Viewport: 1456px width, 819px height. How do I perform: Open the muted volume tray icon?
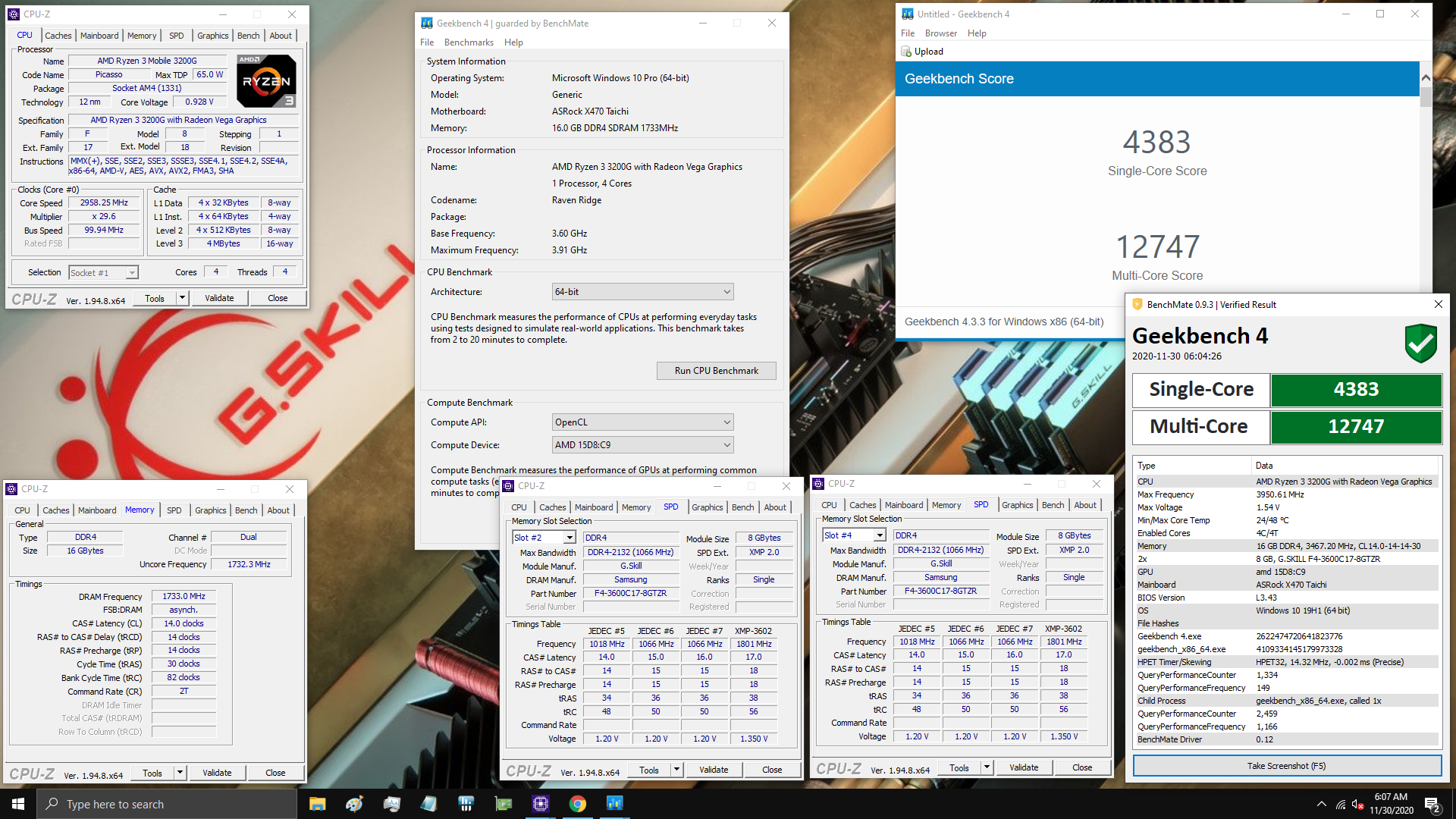pos(1358,804)
